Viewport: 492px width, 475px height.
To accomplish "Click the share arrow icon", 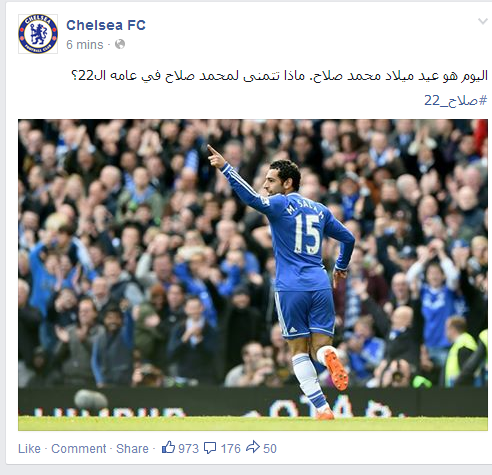I will [253, 447].
